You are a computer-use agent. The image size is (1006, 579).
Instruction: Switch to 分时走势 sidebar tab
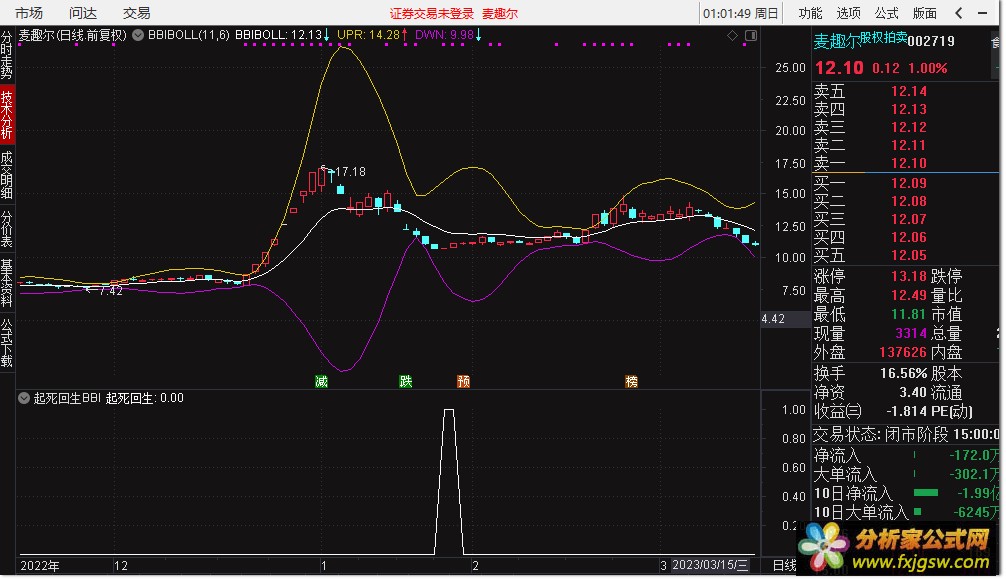6,54
